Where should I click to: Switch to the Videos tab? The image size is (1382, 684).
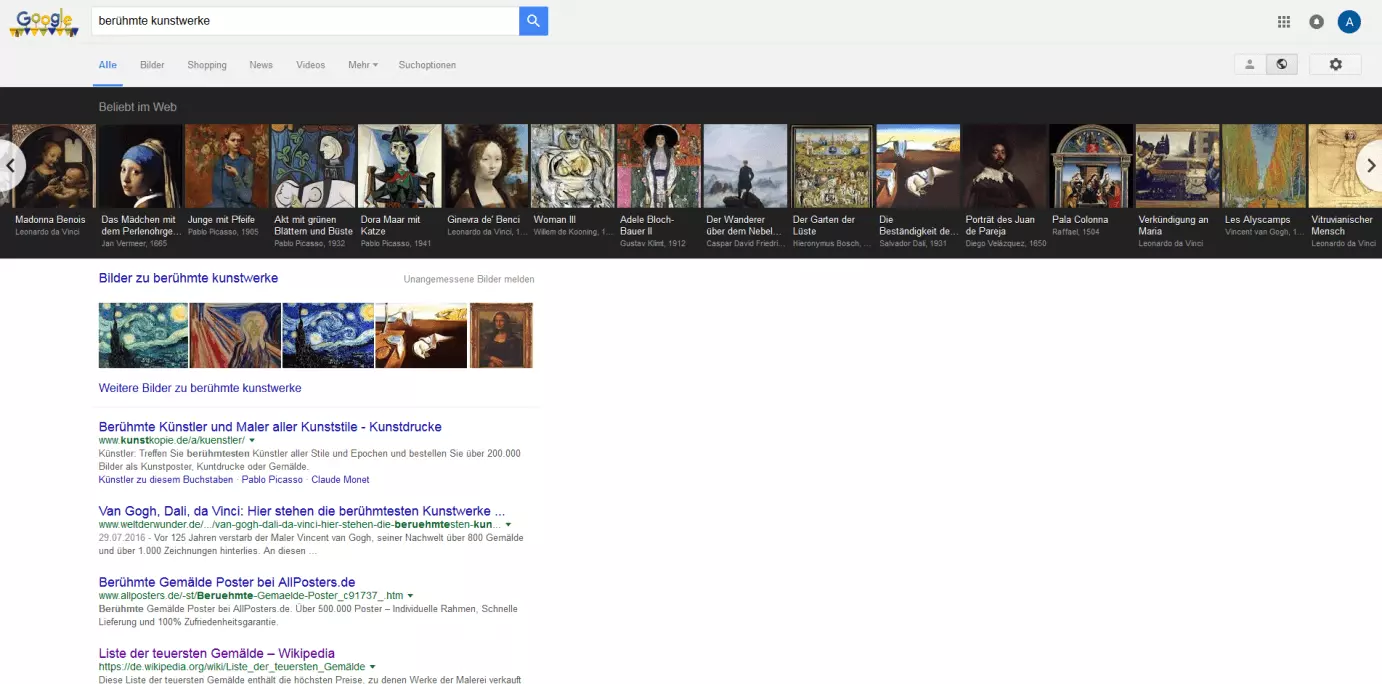(x=310, y=65)
